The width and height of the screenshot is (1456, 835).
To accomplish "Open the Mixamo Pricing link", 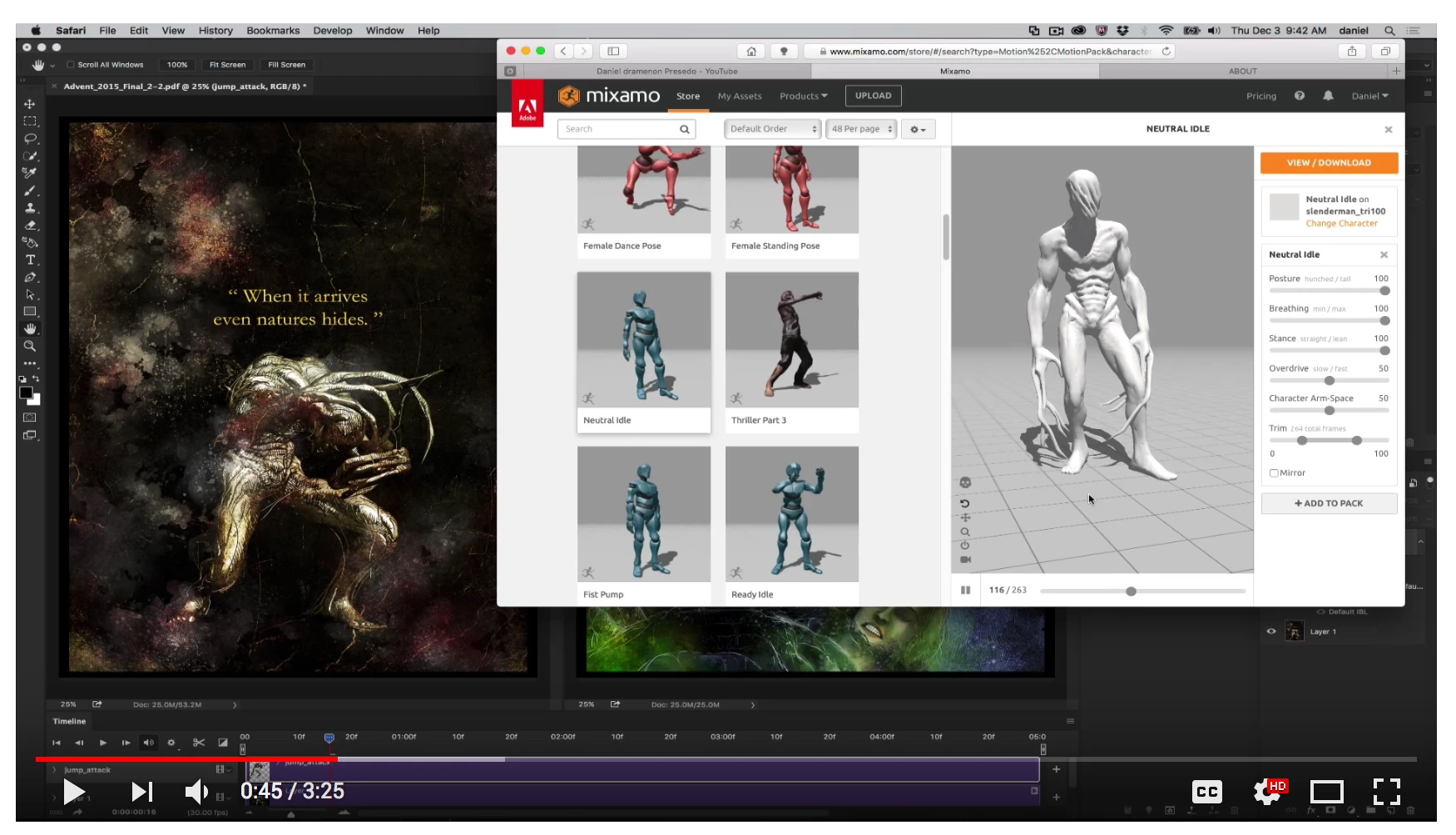I will click(1261, 96).
